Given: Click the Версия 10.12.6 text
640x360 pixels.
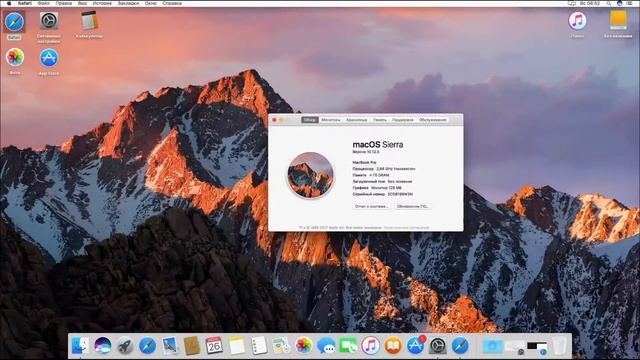Looking at the screenshot, I should pyautogui.click(x=366, y=152).
